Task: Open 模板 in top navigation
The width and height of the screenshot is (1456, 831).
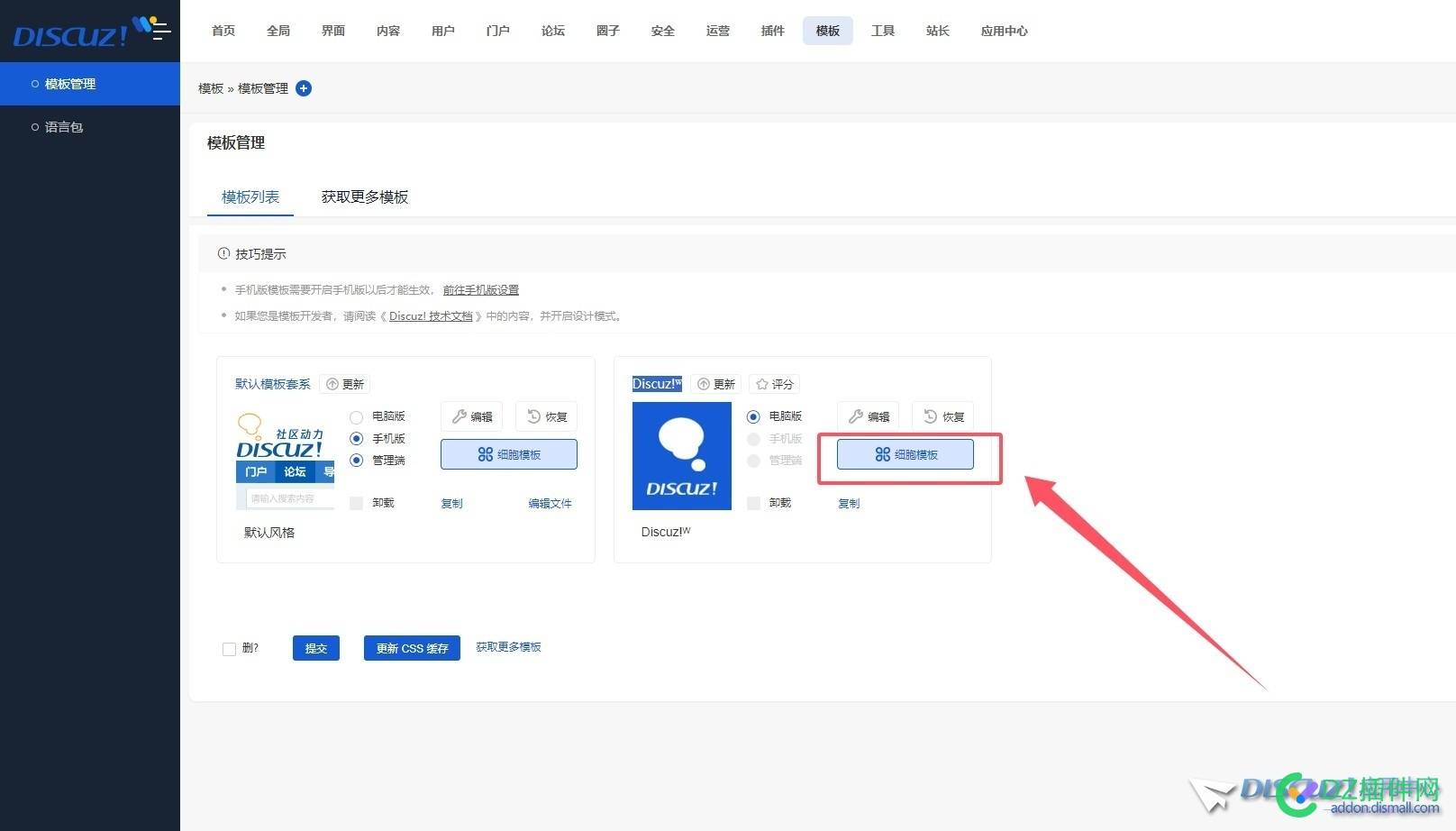Action: coord(828,31)
